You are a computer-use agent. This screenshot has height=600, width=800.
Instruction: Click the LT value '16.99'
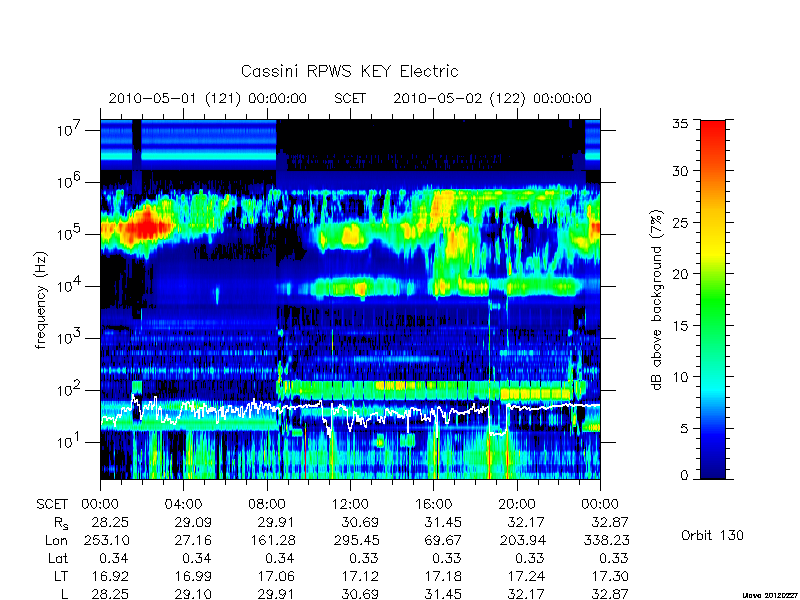(192, 576)
